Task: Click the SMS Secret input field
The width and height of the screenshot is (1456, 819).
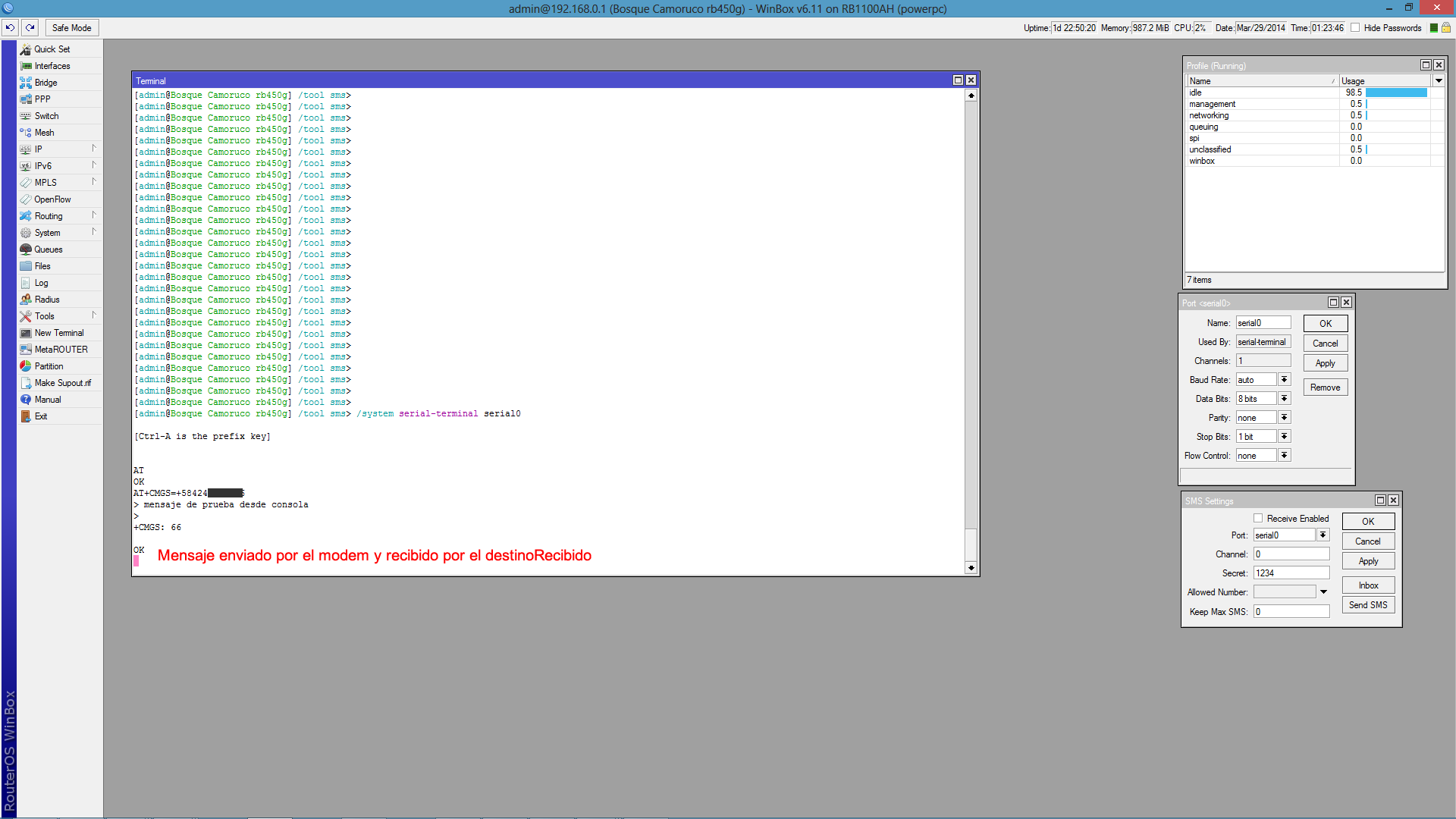Action: [1291, 573]
